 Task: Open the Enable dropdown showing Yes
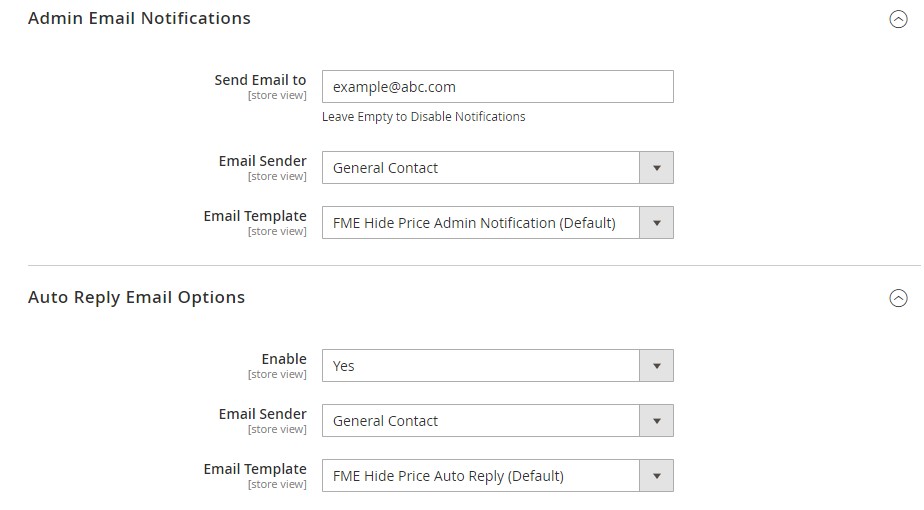click(x=481, y=366)
